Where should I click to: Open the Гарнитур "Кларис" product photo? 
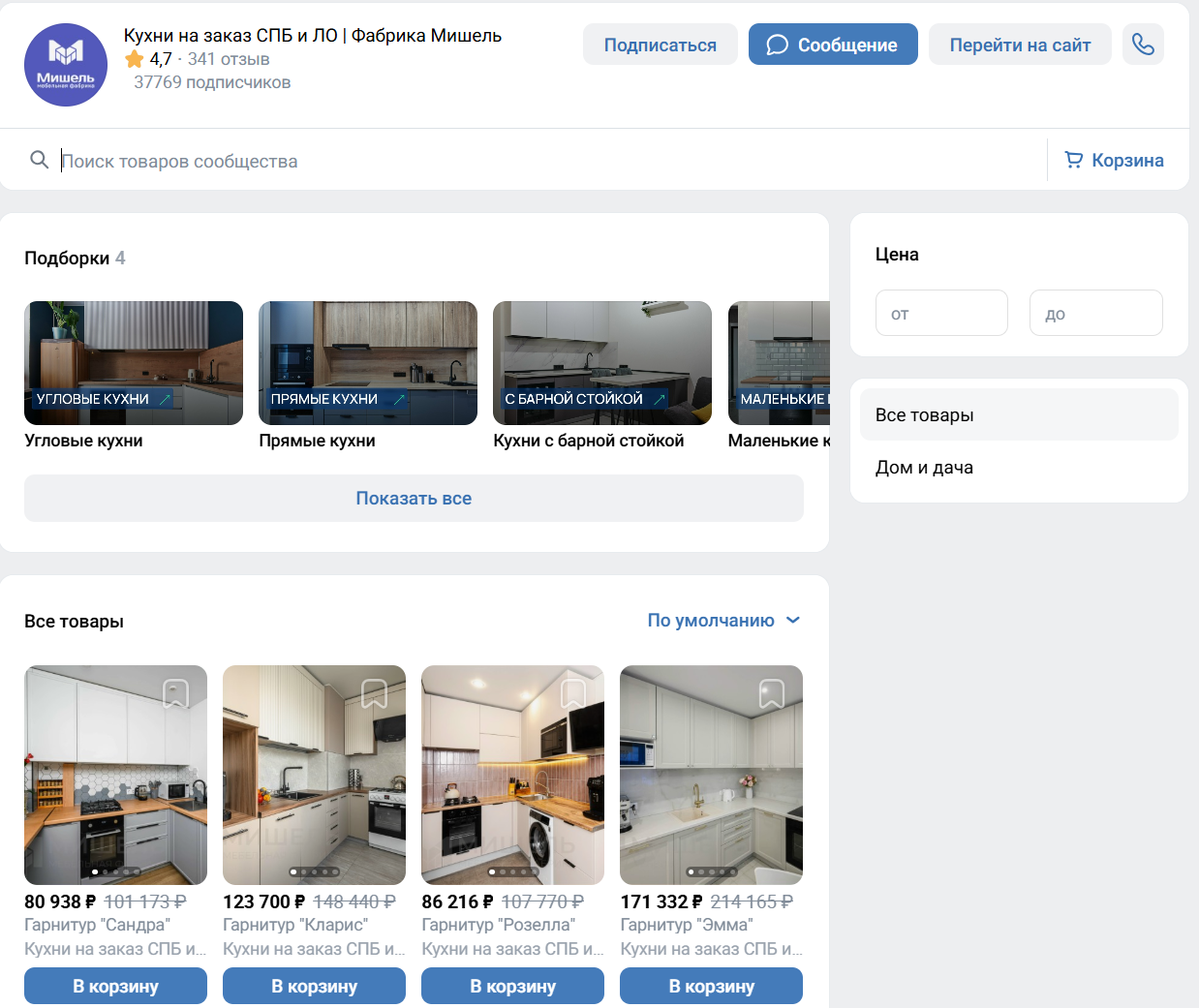pos(314,775)
